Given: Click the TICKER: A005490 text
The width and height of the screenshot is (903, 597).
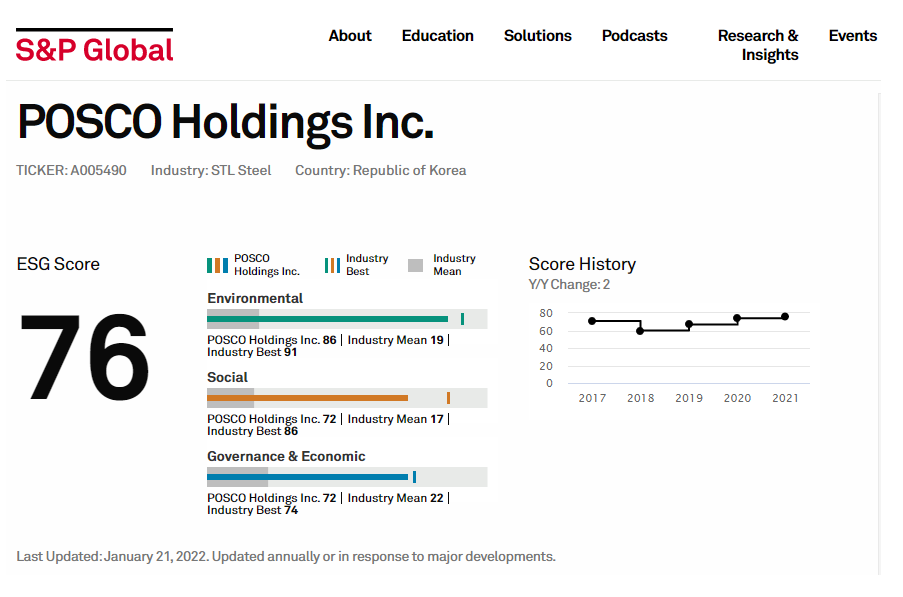Looking at the screenshot, I should click(71, 170).
